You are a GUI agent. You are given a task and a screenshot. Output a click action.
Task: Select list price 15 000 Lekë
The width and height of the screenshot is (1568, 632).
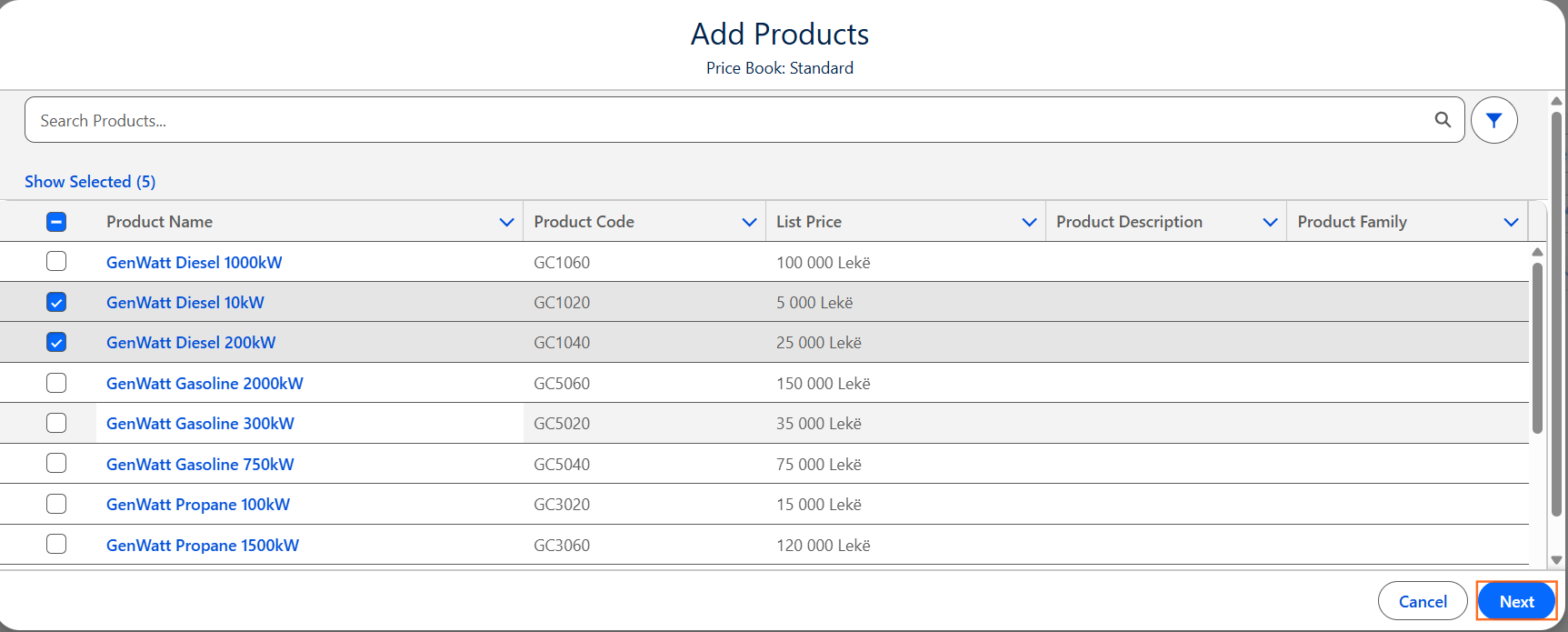point(818,504)
